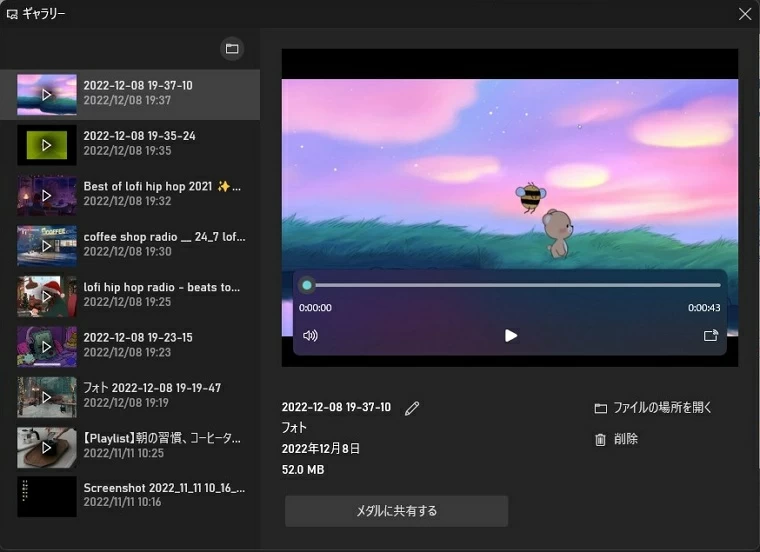Click thumbnail of lofi hip hop radio Santa clip
Image resolution: width=760 pixels, height=552 pixels.
47,296
